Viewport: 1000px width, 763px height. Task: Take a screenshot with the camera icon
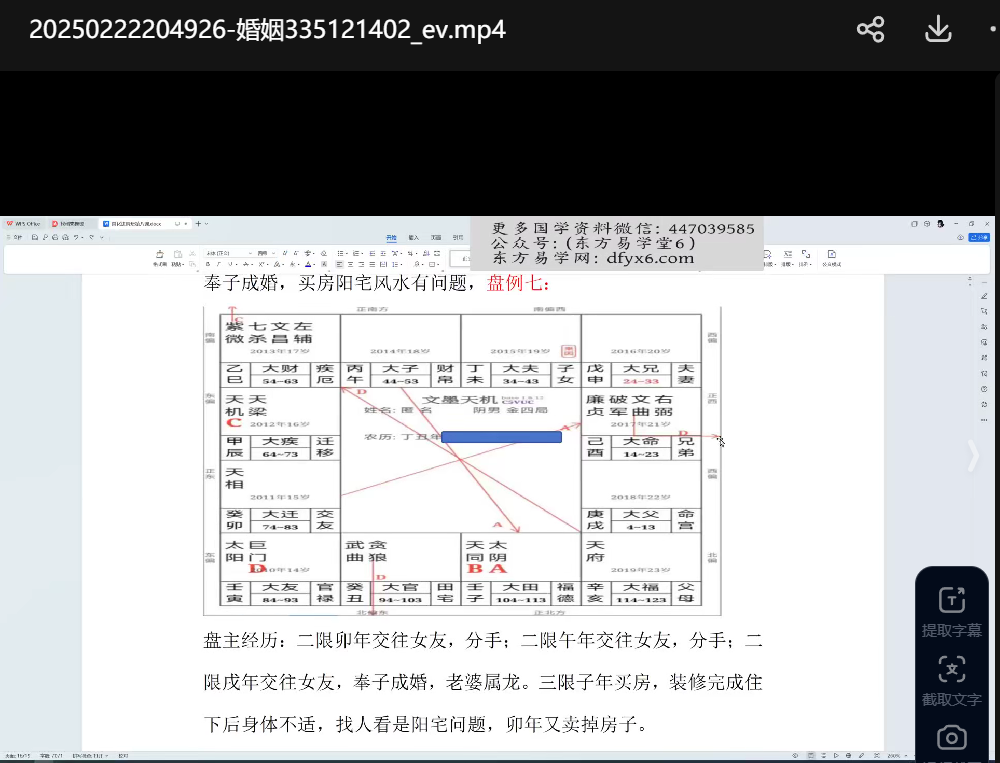point(951,739)
